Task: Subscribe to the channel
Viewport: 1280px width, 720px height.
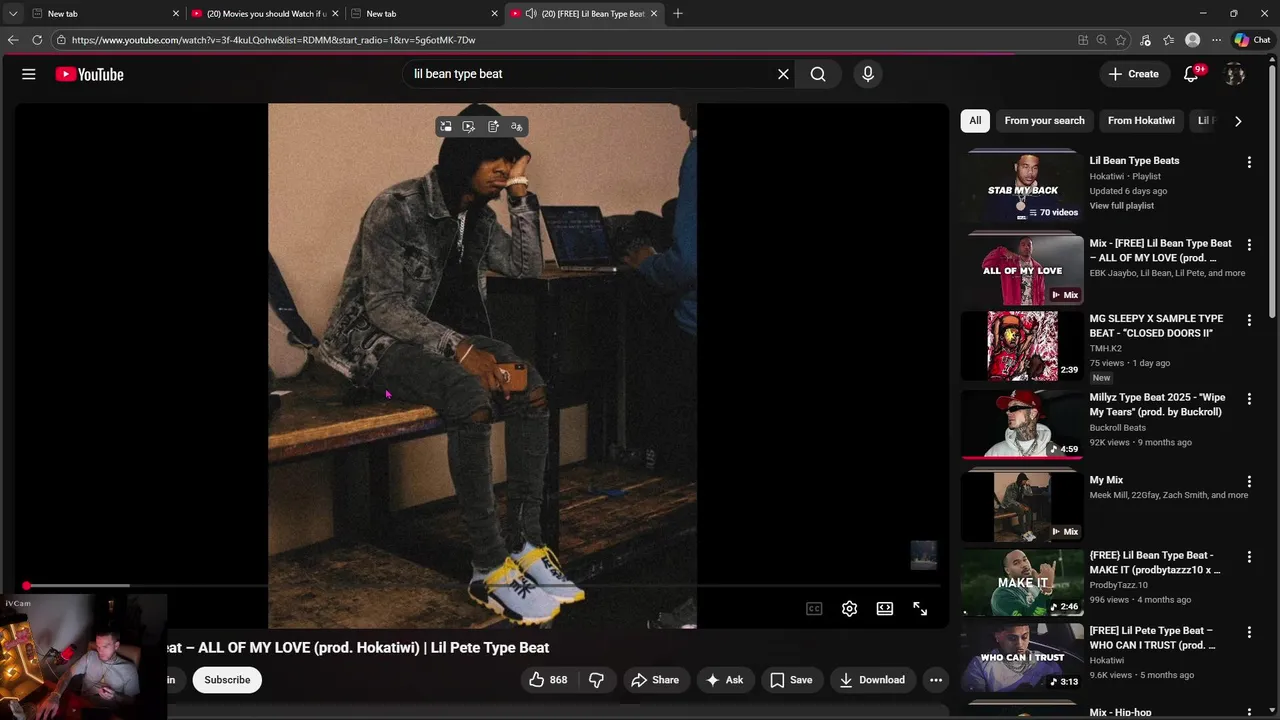Action: coord(227,680)
